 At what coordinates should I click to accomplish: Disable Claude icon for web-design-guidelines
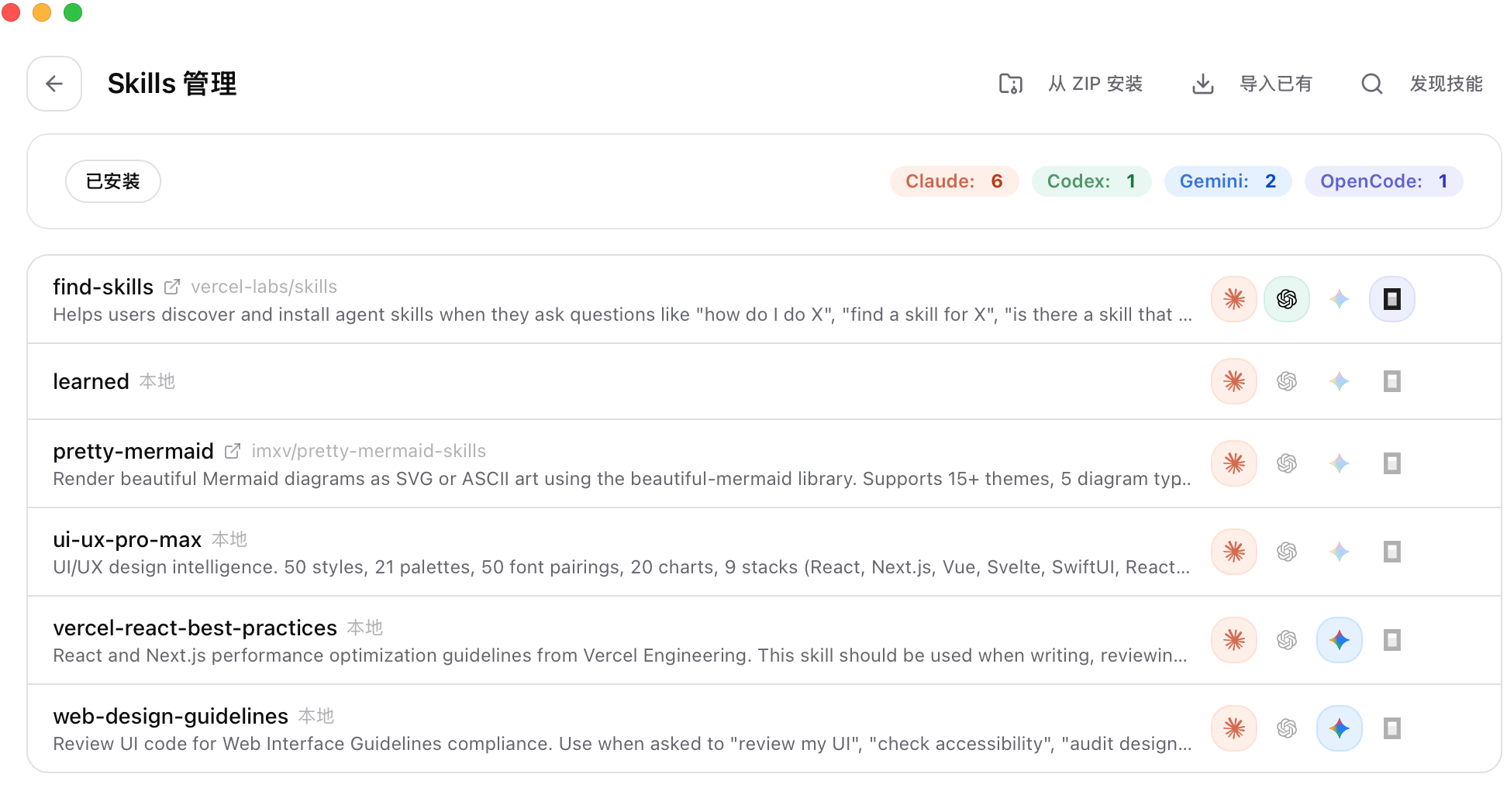click(x=1234, y=728)
